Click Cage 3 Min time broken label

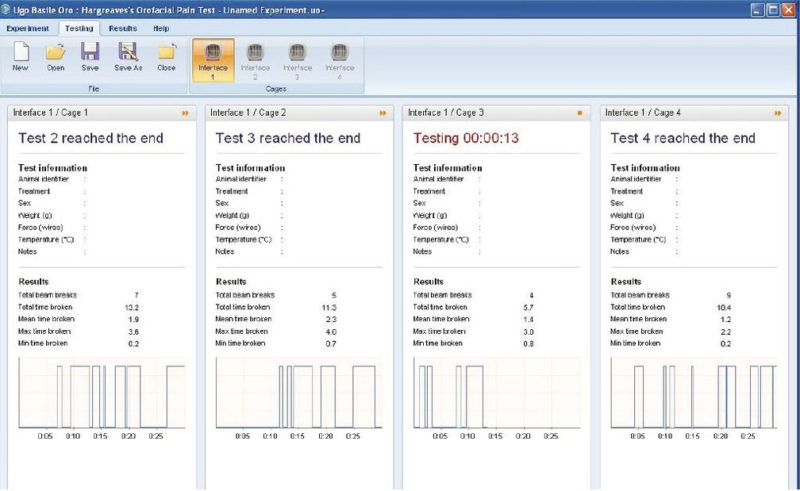[x=437, y=343]
